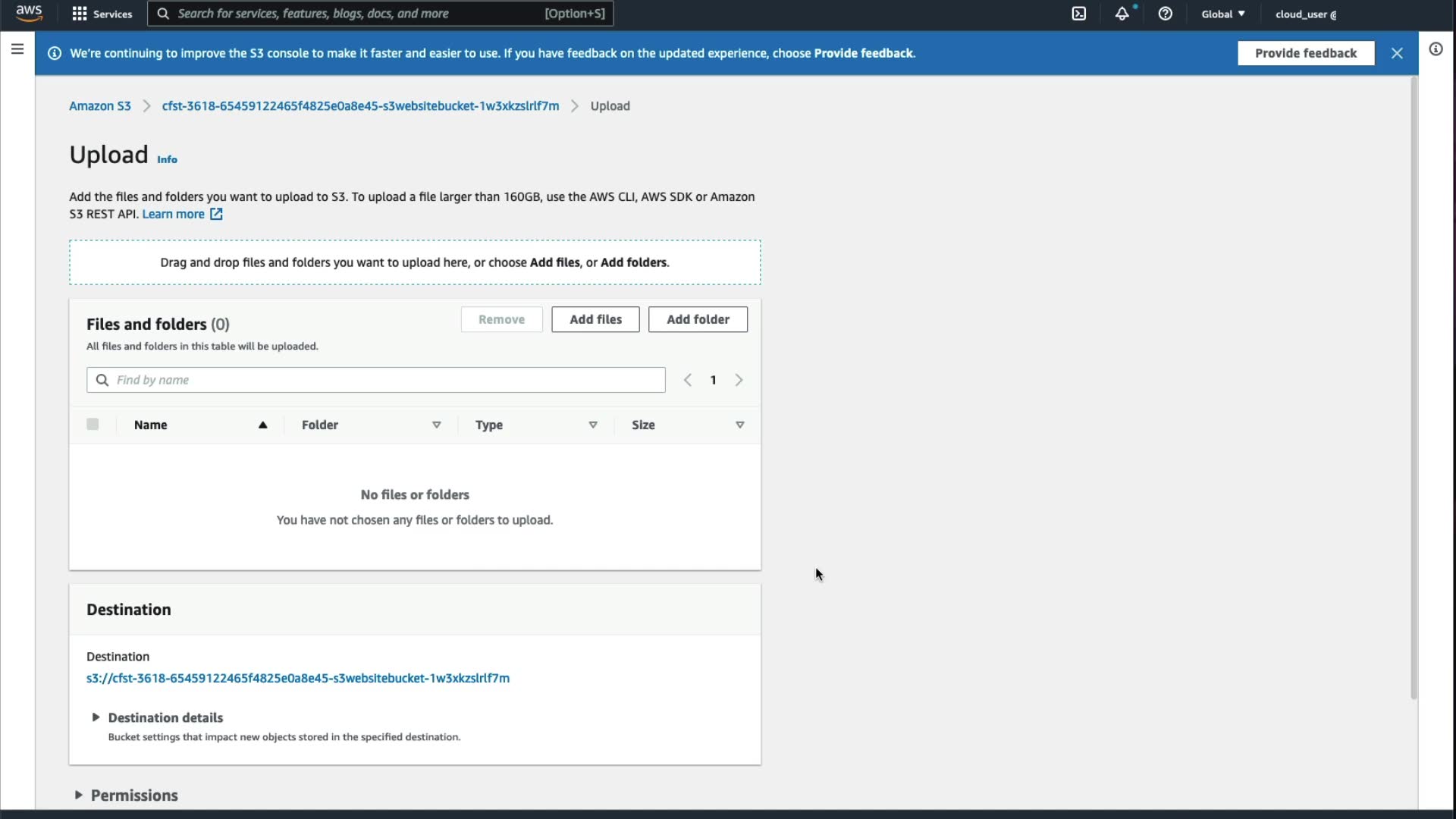Tick the select-all checkbox in table header
Screen dimensions: 1456x819
tap(93, 425)
